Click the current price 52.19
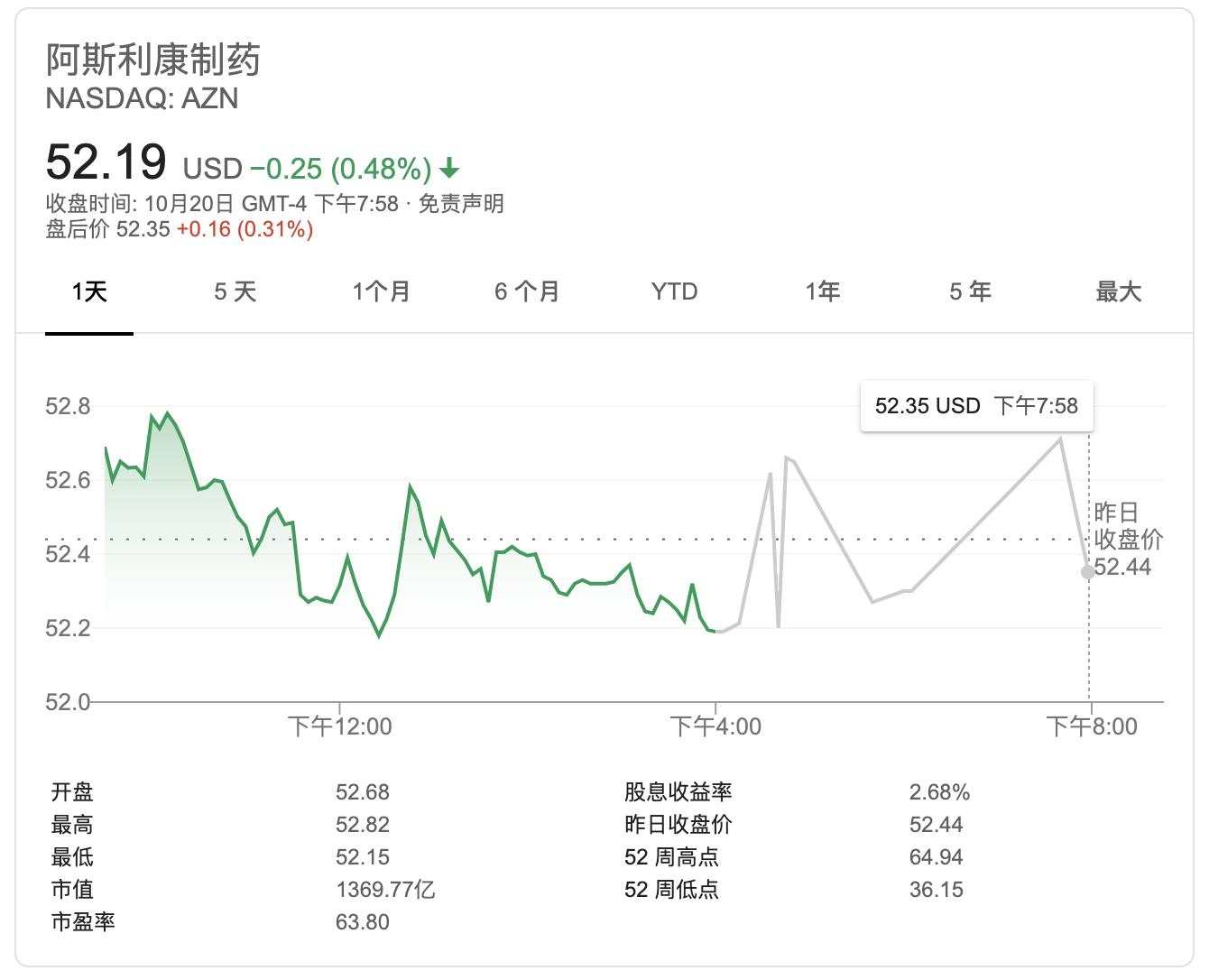1209x980 pixels. (106, 162)
